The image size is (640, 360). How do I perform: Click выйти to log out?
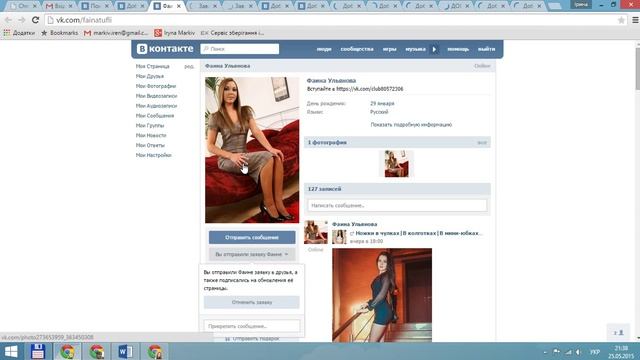487,49
